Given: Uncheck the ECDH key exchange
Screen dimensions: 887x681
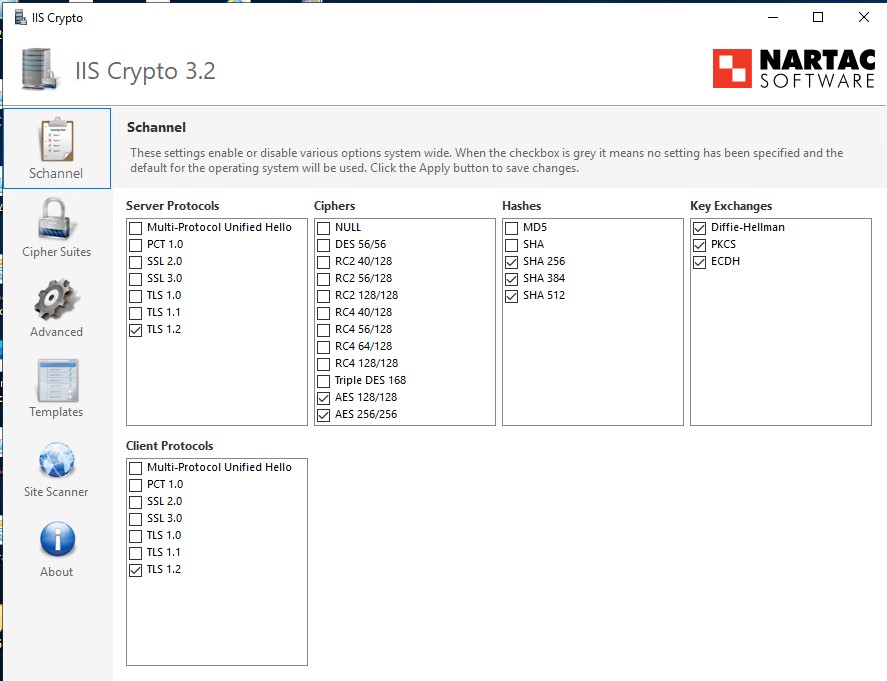Looking at the screenshot, I should (x=699, y=262).
